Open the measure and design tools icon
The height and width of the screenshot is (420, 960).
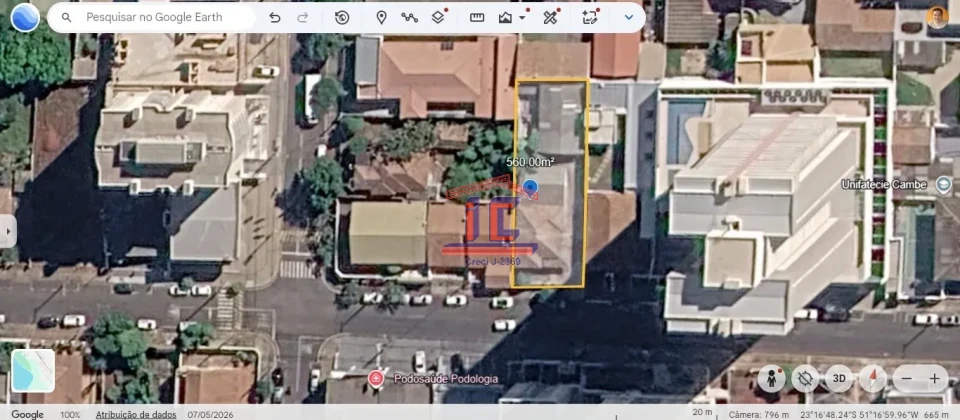click(x=550, y=17)
